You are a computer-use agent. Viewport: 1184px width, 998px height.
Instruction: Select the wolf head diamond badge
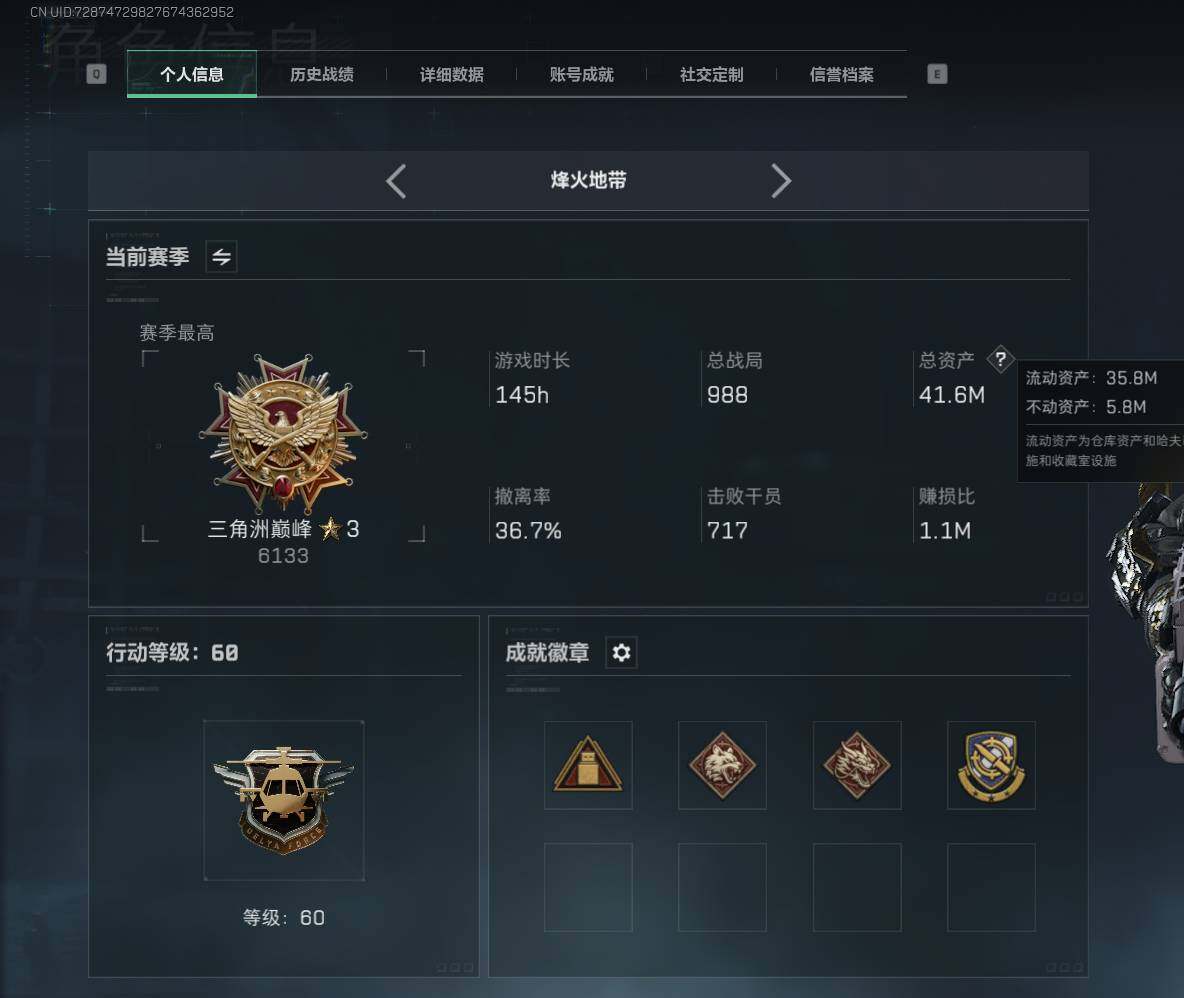click(723, 765)
